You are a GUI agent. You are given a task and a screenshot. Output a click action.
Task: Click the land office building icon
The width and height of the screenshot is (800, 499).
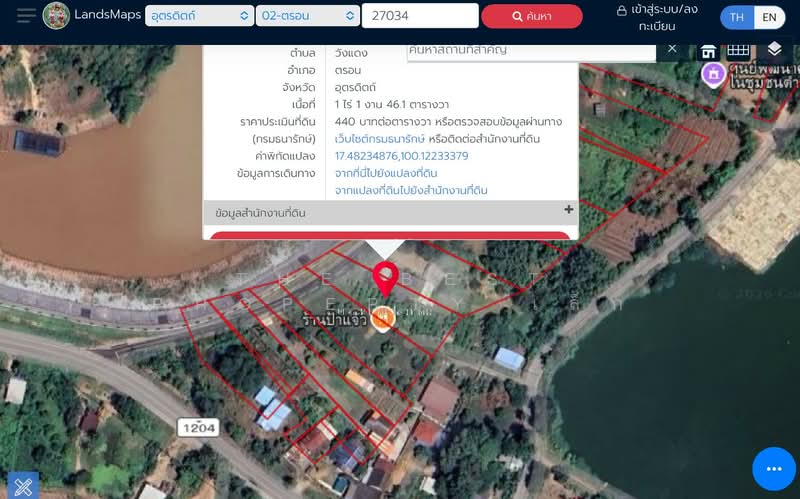708,52
